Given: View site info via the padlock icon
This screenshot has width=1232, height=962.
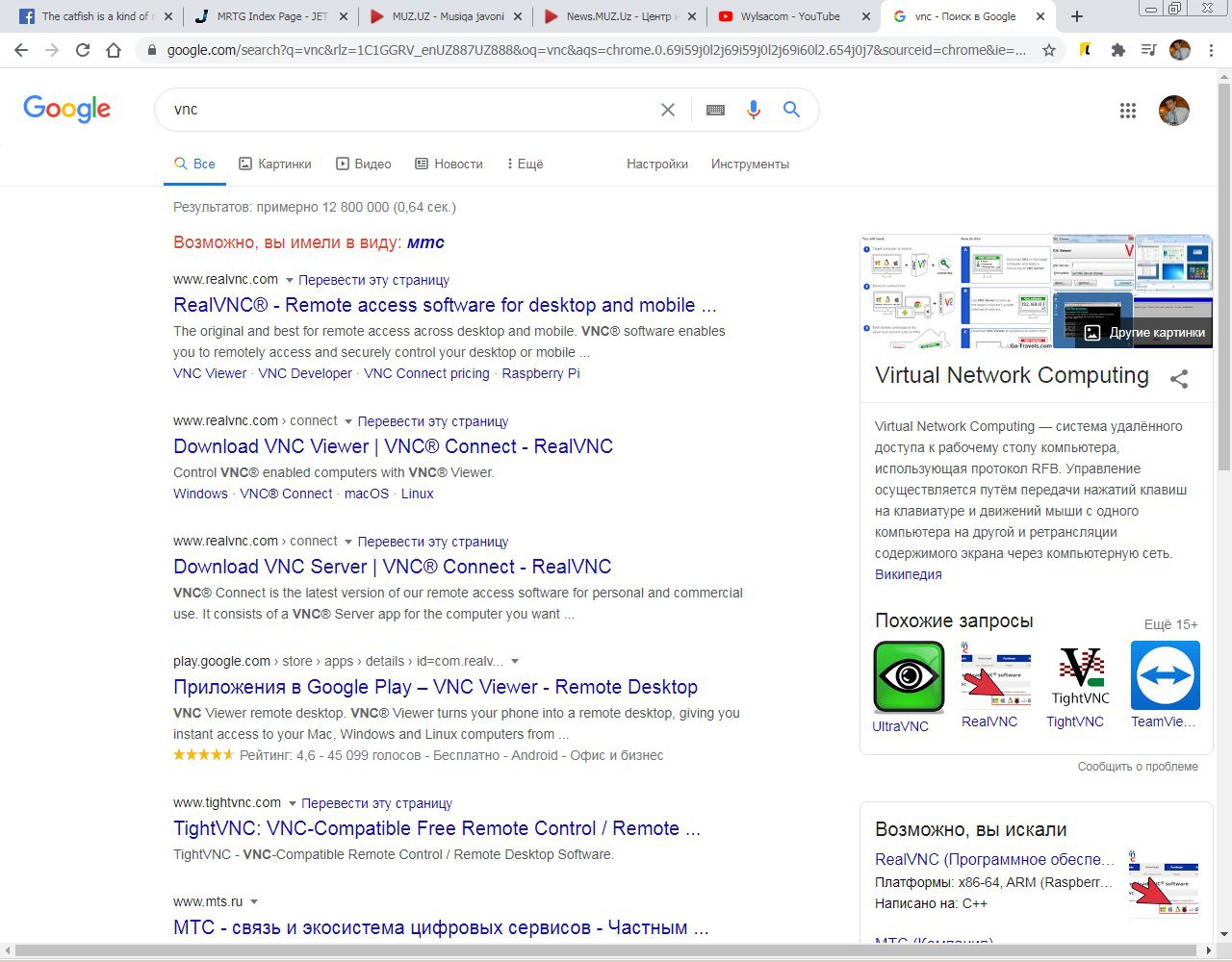Looking at the screenshot, I should pos(152,50).
